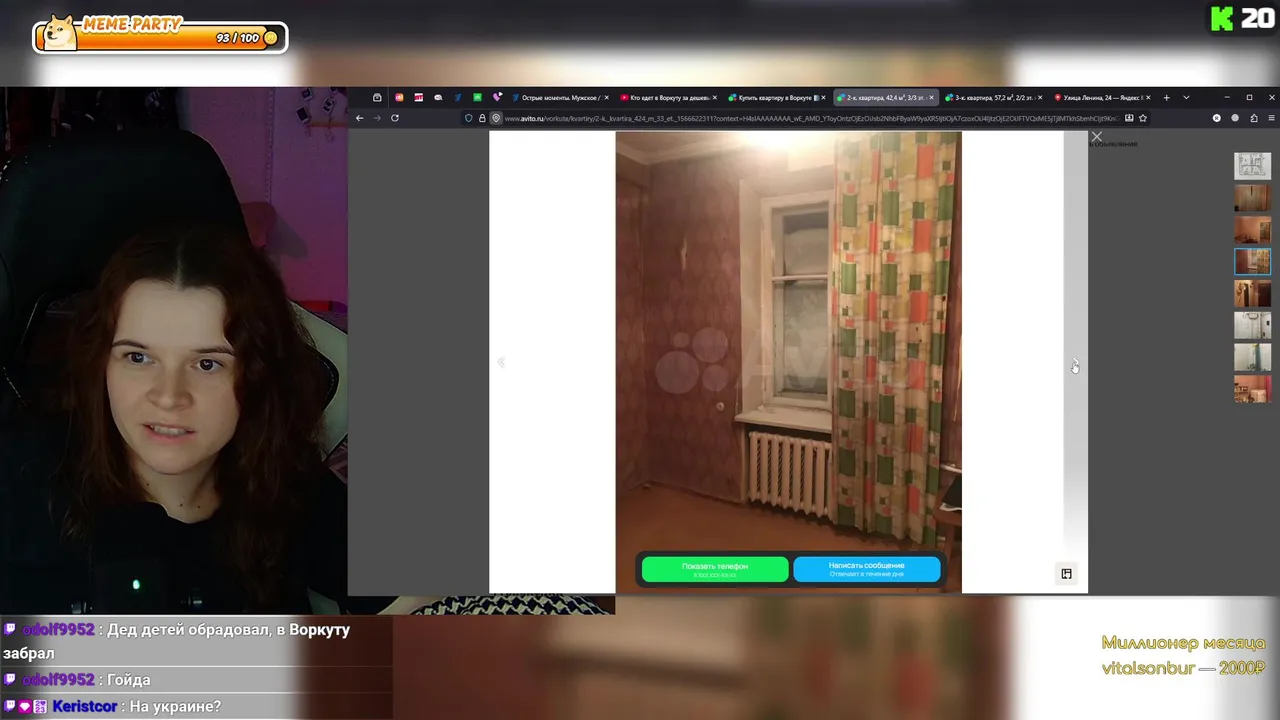
Task: Show the next photo with right arrow
Action: 1075,362
